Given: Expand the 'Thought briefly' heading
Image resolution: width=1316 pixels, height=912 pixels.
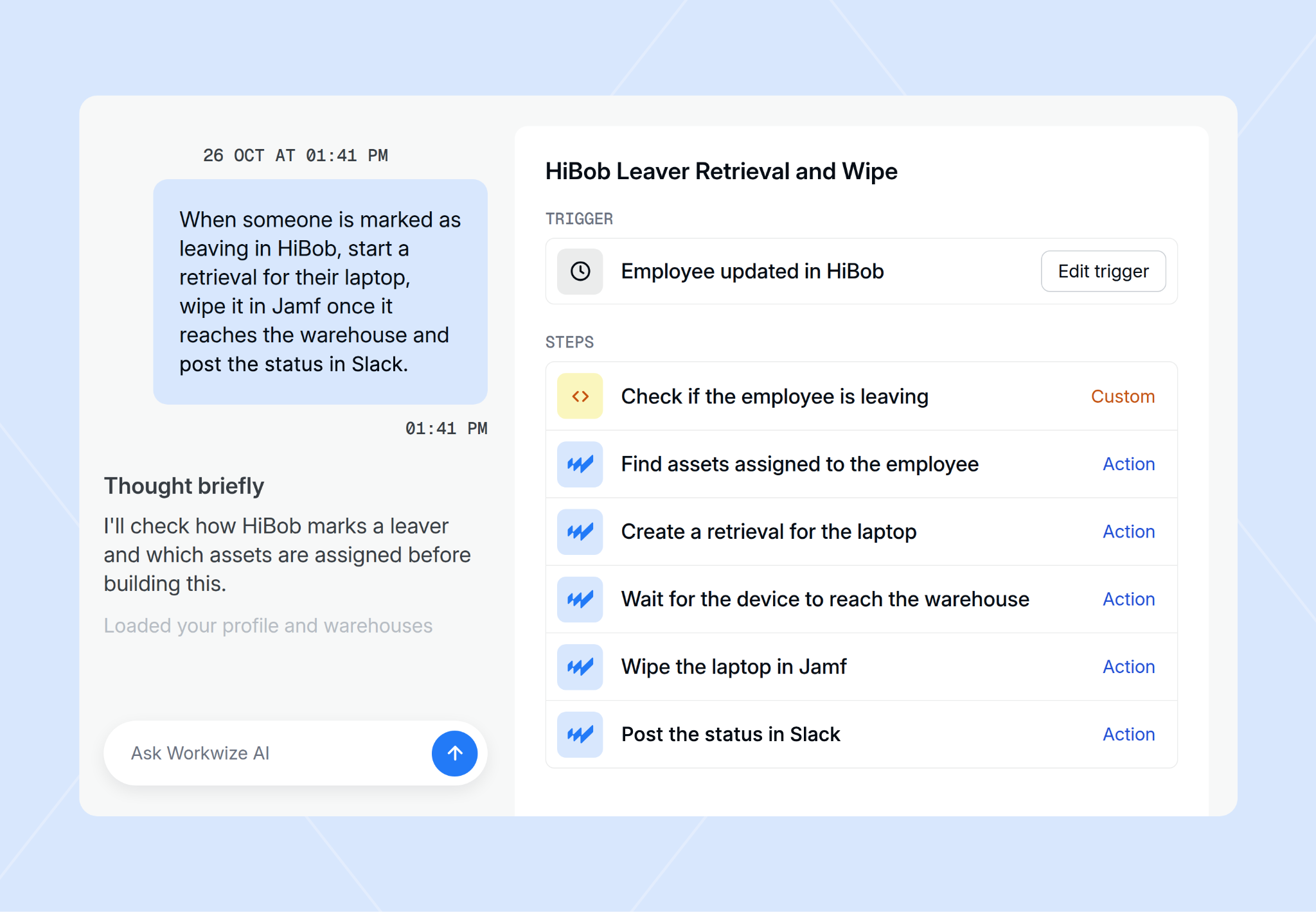Looking at the screenshot, I should (x=184, y=486).
